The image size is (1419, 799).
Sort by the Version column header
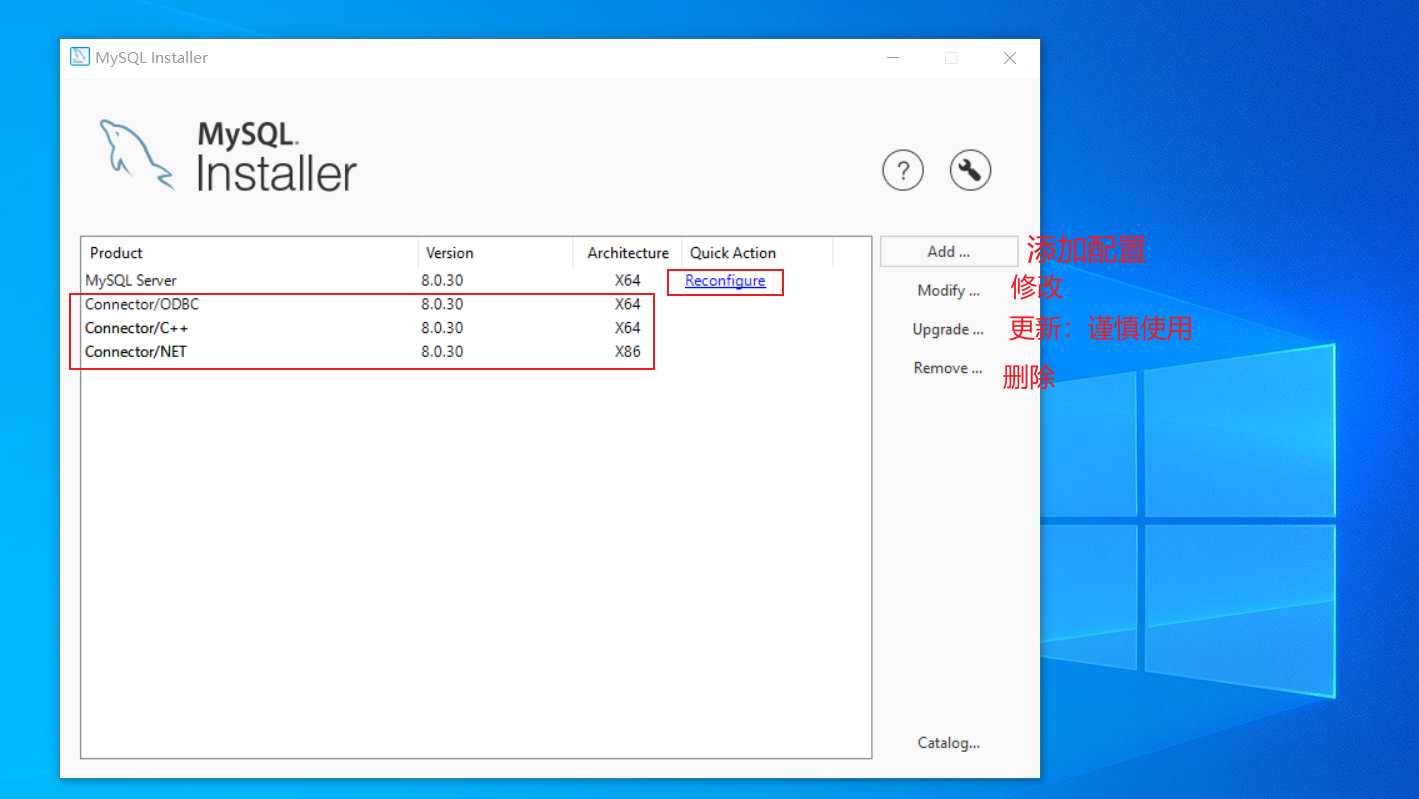496,253
